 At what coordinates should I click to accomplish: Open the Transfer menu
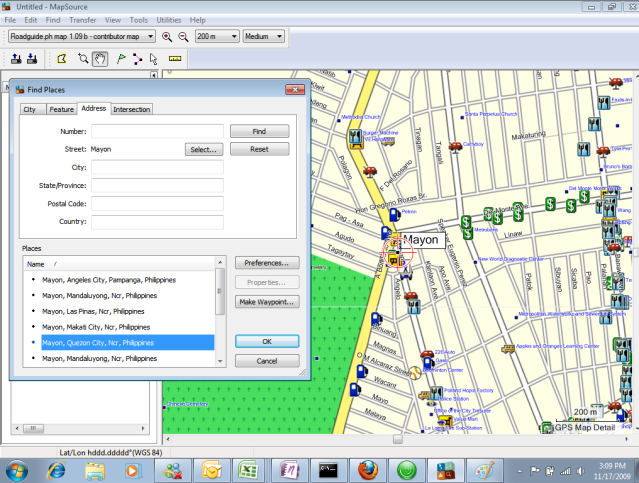click(x=83, y=20)
